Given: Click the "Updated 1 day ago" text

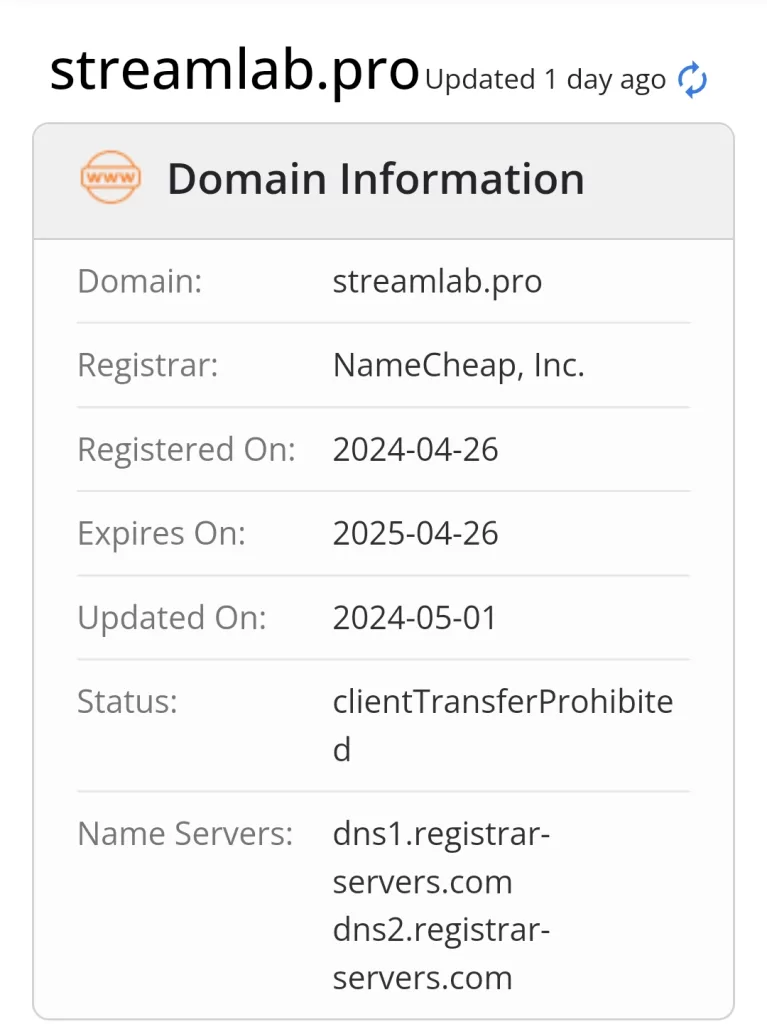Looking at the screenshot, I should (x=545, y=80).
